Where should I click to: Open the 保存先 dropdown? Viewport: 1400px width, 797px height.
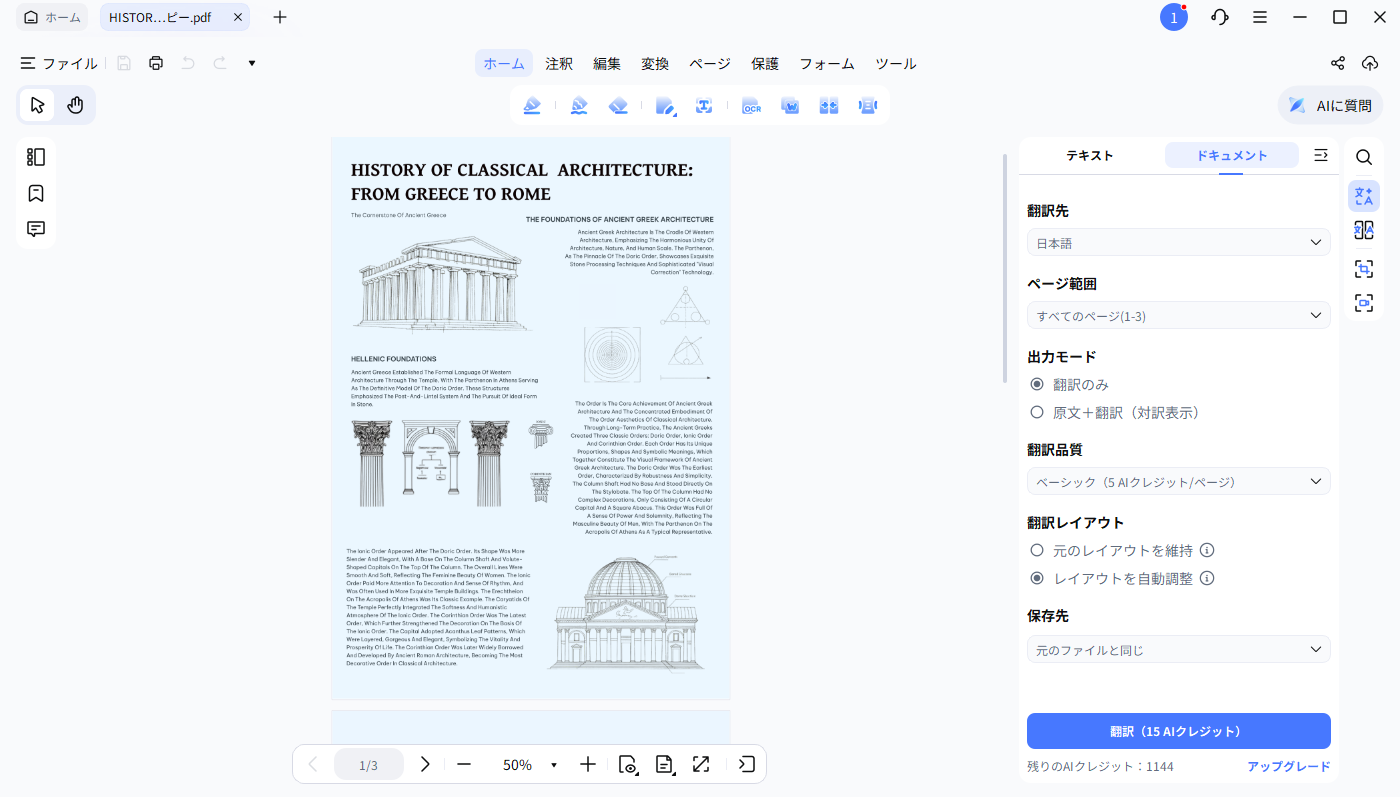tap(1179, 650)
